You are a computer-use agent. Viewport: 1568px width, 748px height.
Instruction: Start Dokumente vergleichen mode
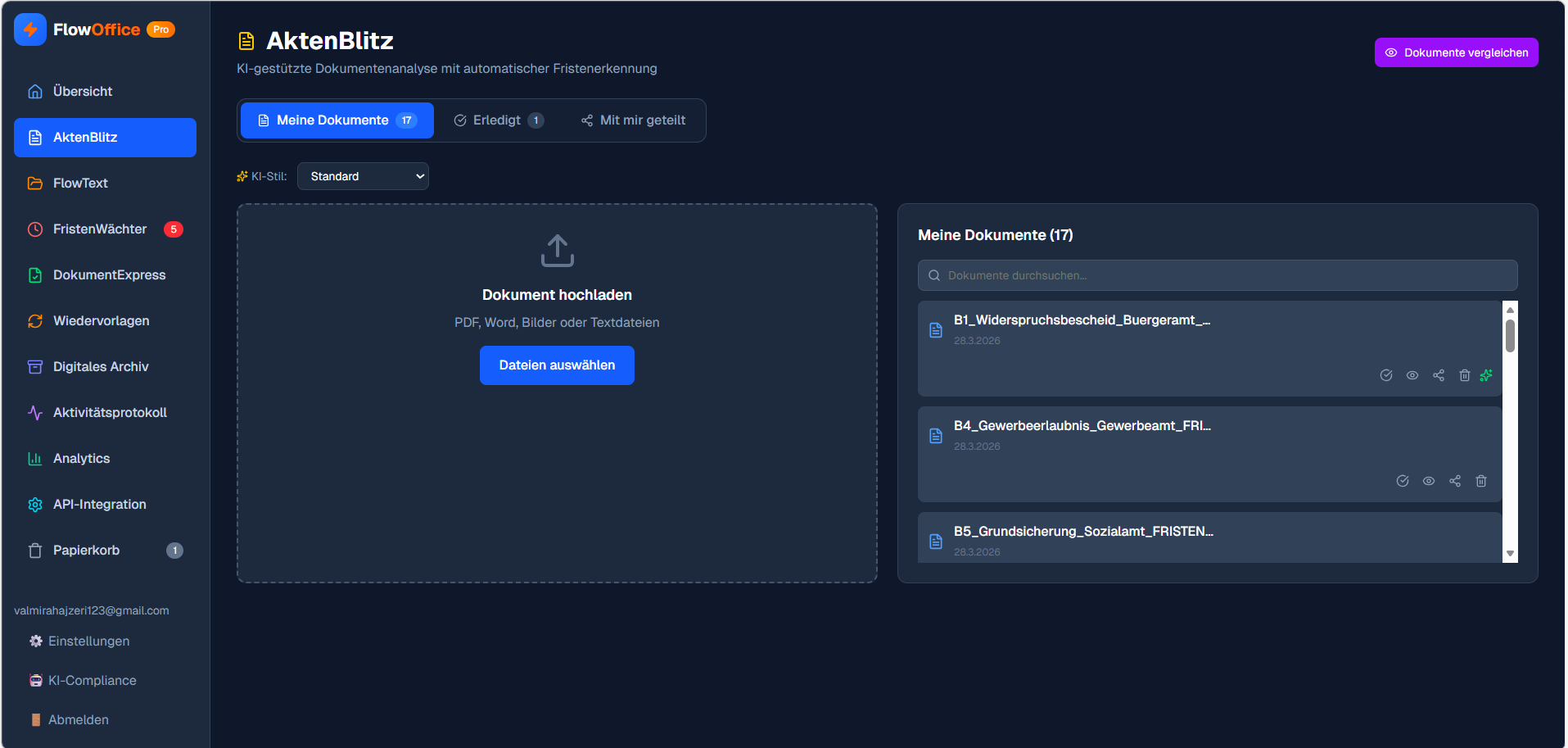(1456, 52)
